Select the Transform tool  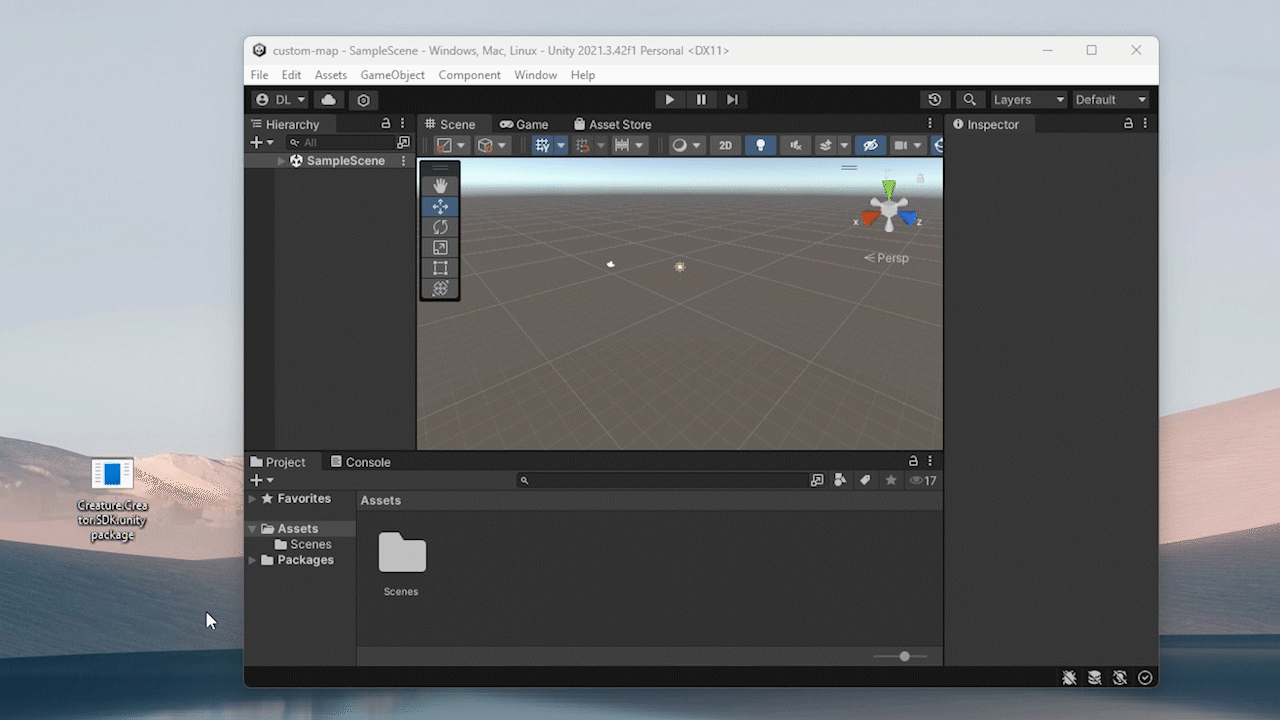tap(440, 288)
